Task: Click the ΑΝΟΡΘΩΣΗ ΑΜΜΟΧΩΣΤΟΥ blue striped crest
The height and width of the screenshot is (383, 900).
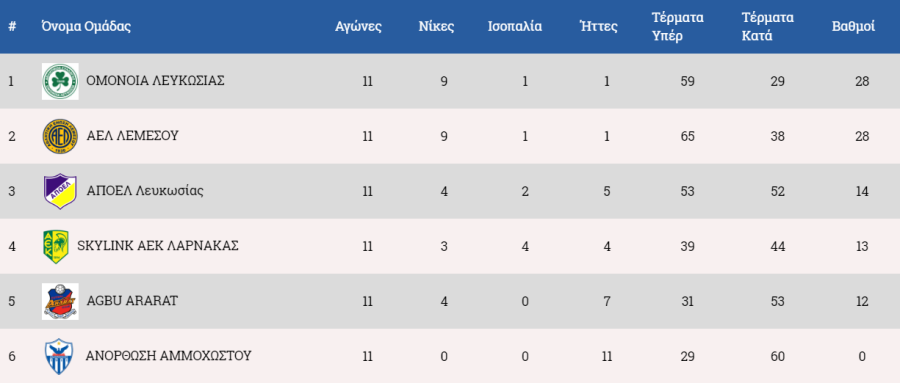Action: point(59,357)
